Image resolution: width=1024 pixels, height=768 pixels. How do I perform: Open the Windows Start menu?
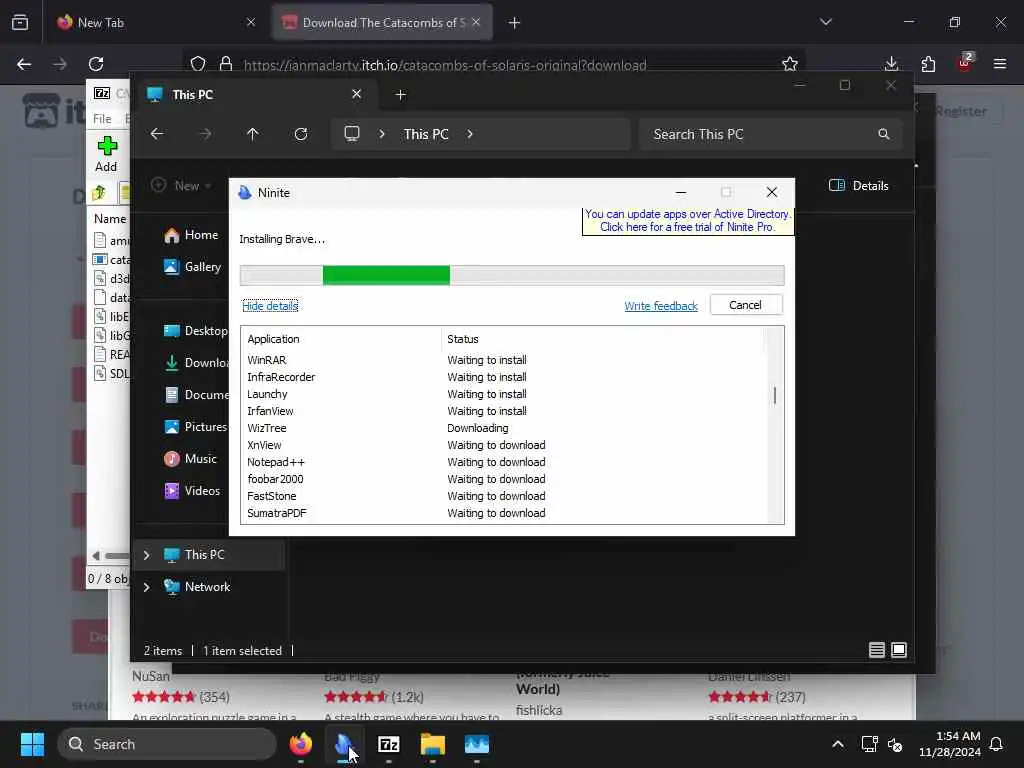pos(32,744)
